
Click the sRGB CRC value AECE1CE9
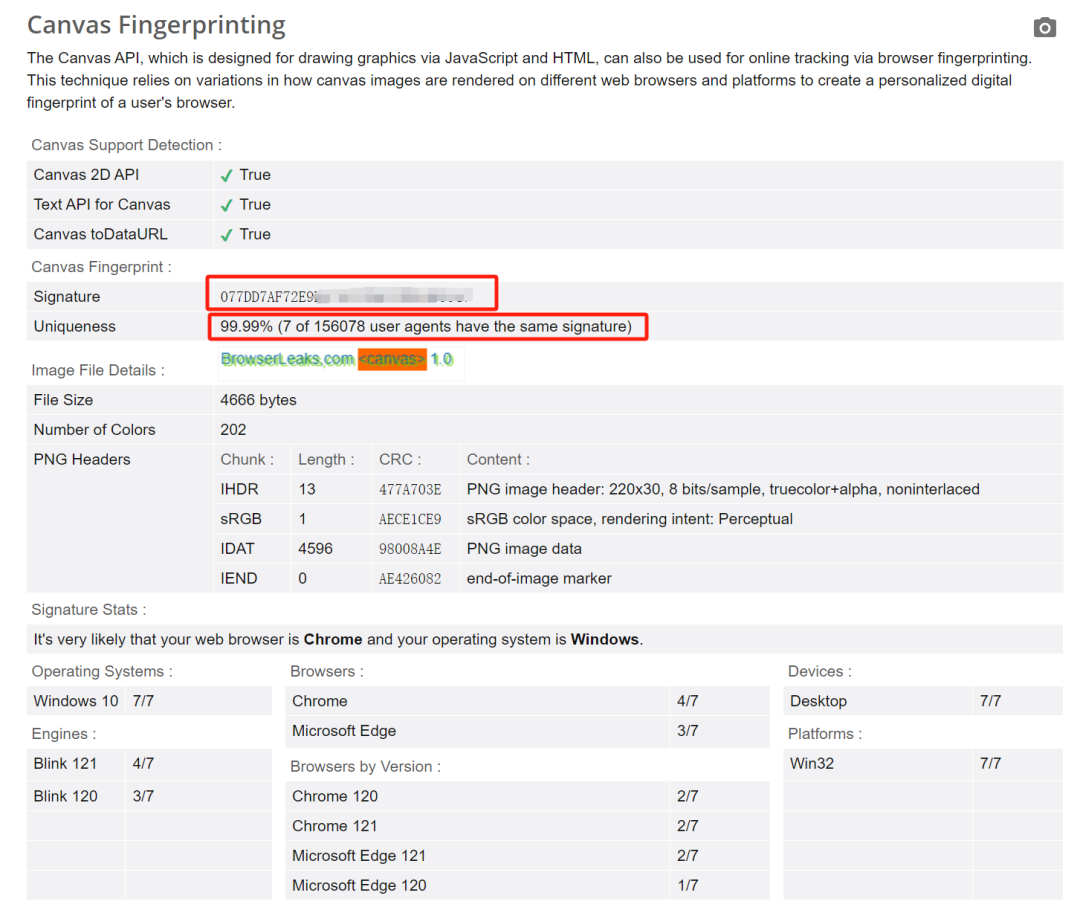coord(410,520)
